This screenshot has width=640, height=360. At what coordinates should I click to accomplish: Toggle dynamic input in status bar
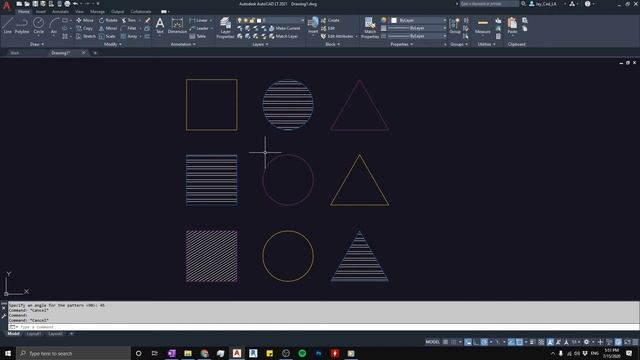[x=468, y=342]
